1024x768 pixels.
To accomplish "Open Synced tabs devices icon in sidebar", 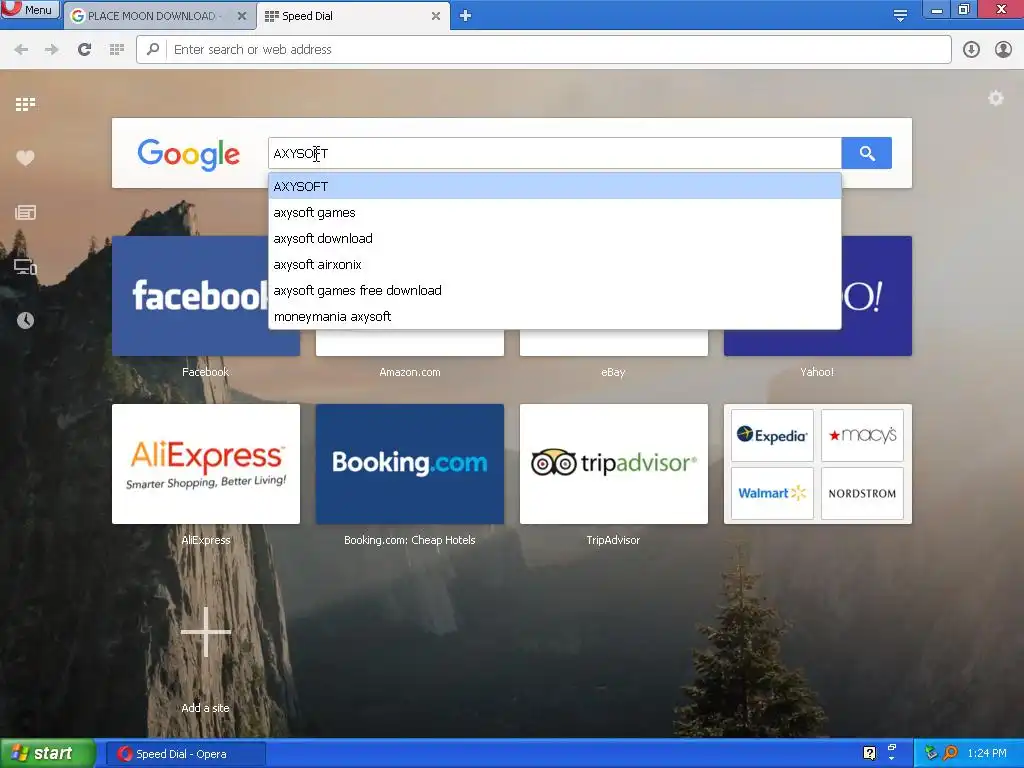I will coord(25,266).
